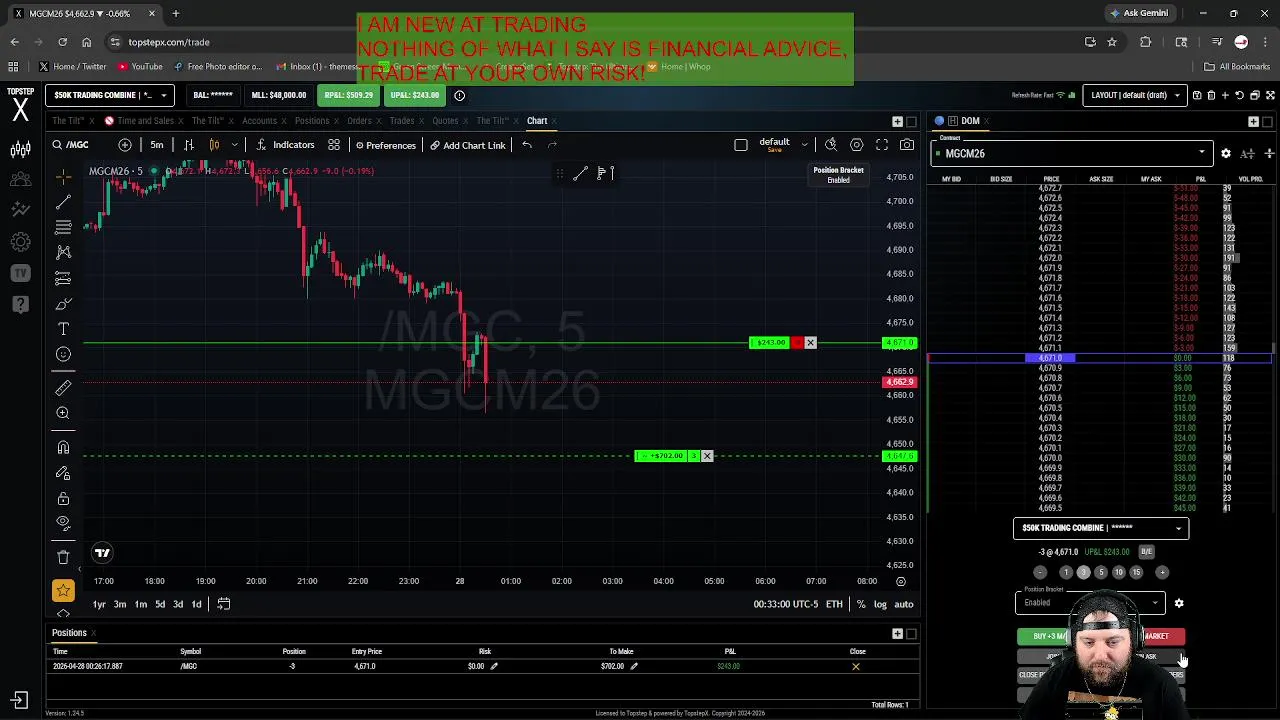Select the candlestick chart style icon

(214, 145)
